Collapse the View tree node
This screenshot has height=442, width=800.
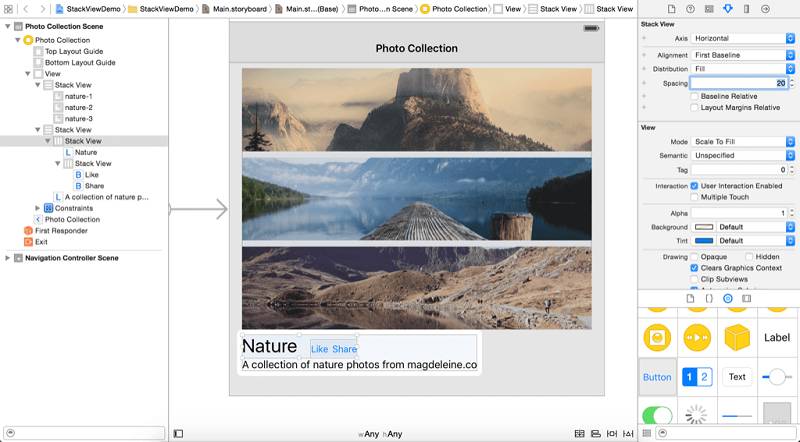[x=28, y=73]
